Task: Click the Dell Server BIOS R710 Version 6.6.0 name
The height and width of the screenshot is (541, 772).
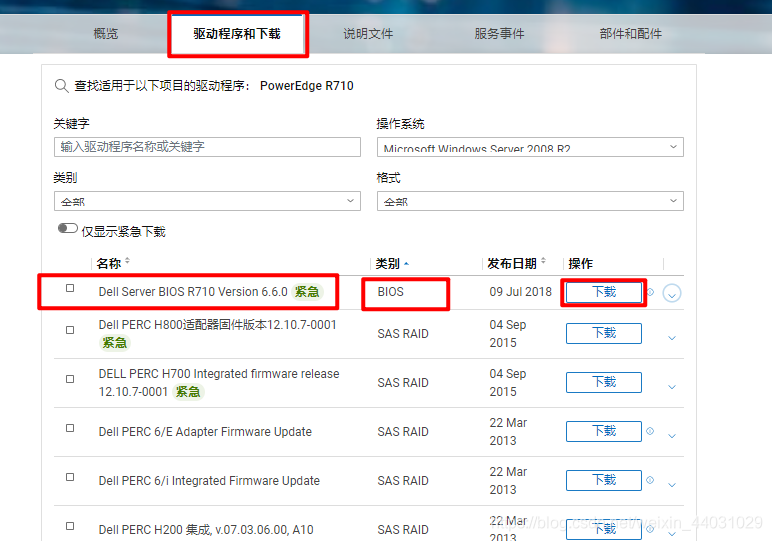Action: coord(193,292)
